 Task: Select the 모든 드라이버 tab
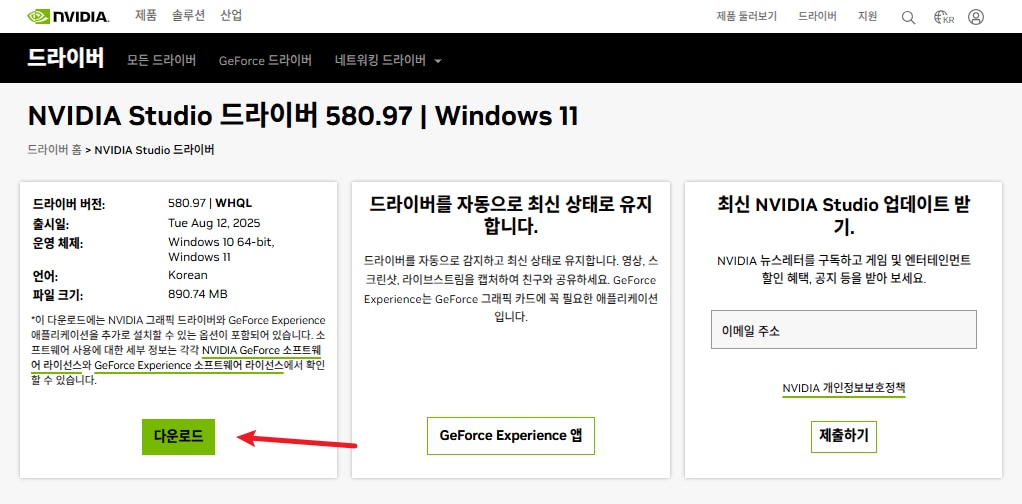161,60
